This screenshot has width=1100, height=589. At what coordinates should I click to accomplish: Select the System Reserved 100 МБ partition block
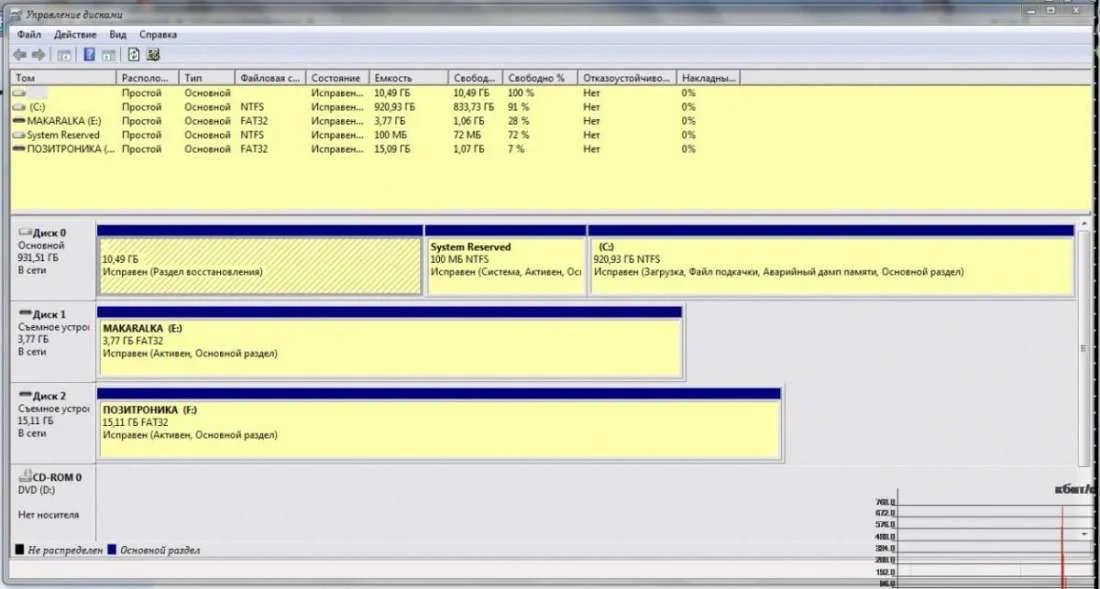[505, 266]
